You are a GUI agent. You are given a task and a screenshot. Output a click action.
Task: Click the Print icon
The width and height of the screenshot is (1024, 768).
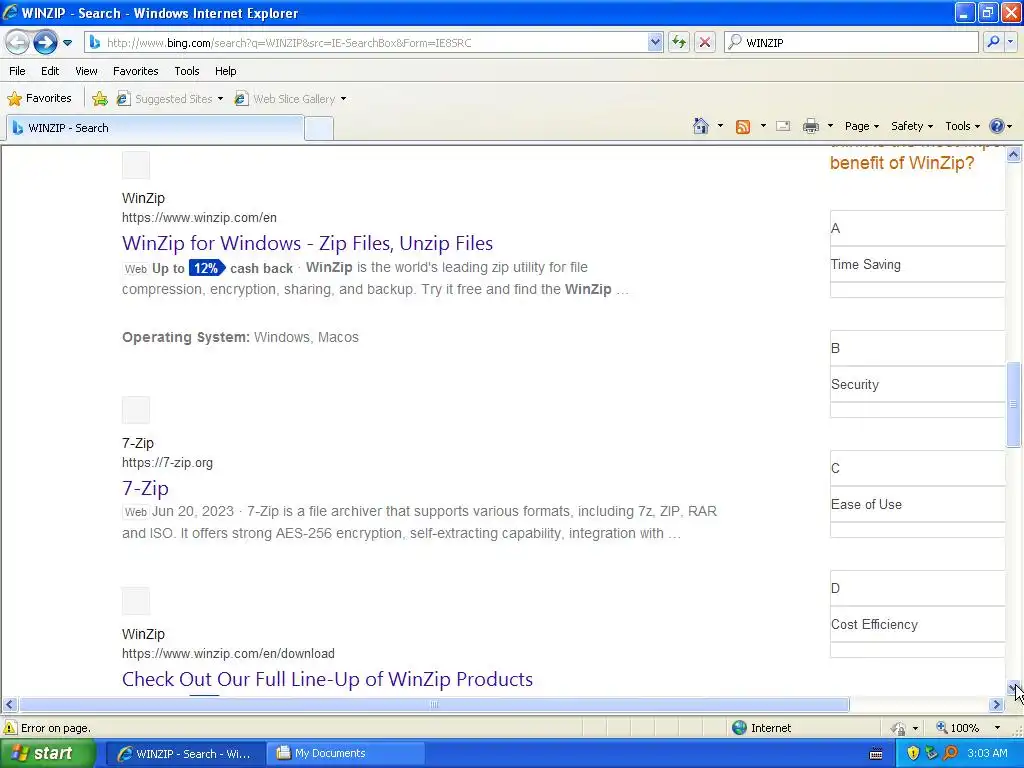coord(810,126)
